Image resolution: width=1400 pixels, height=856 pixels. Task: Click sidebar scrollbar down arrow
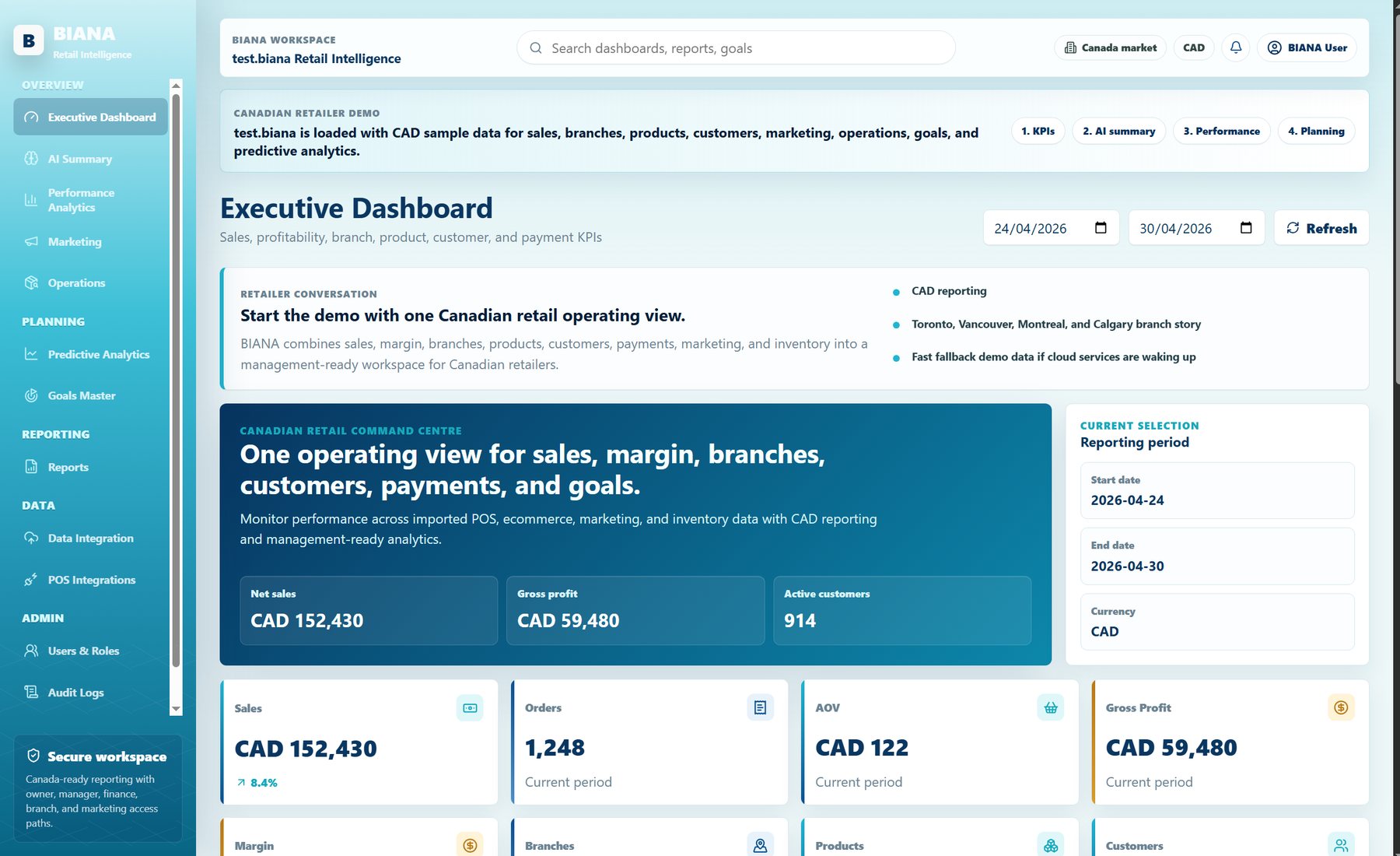[176, 709]
